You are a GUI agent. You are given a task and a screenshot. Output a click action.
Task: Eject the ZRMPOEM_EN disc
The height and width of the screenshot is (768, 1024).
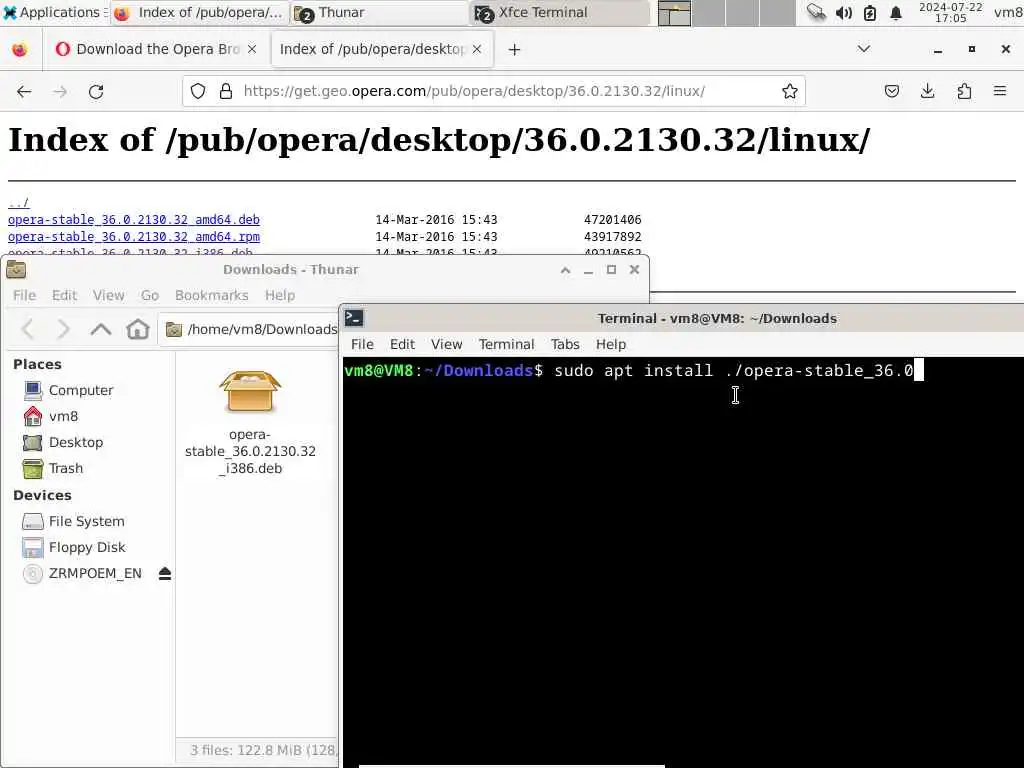click(x=165, y=574)
